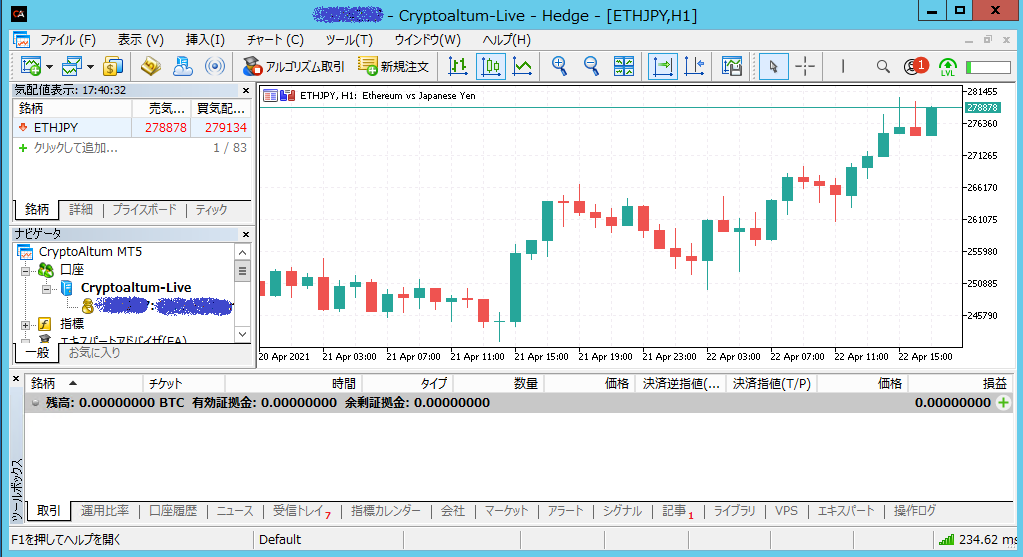Toggle chart auto-scroll to latest bar
This screenshot has width=1023, height=557.
pos(662,66)
